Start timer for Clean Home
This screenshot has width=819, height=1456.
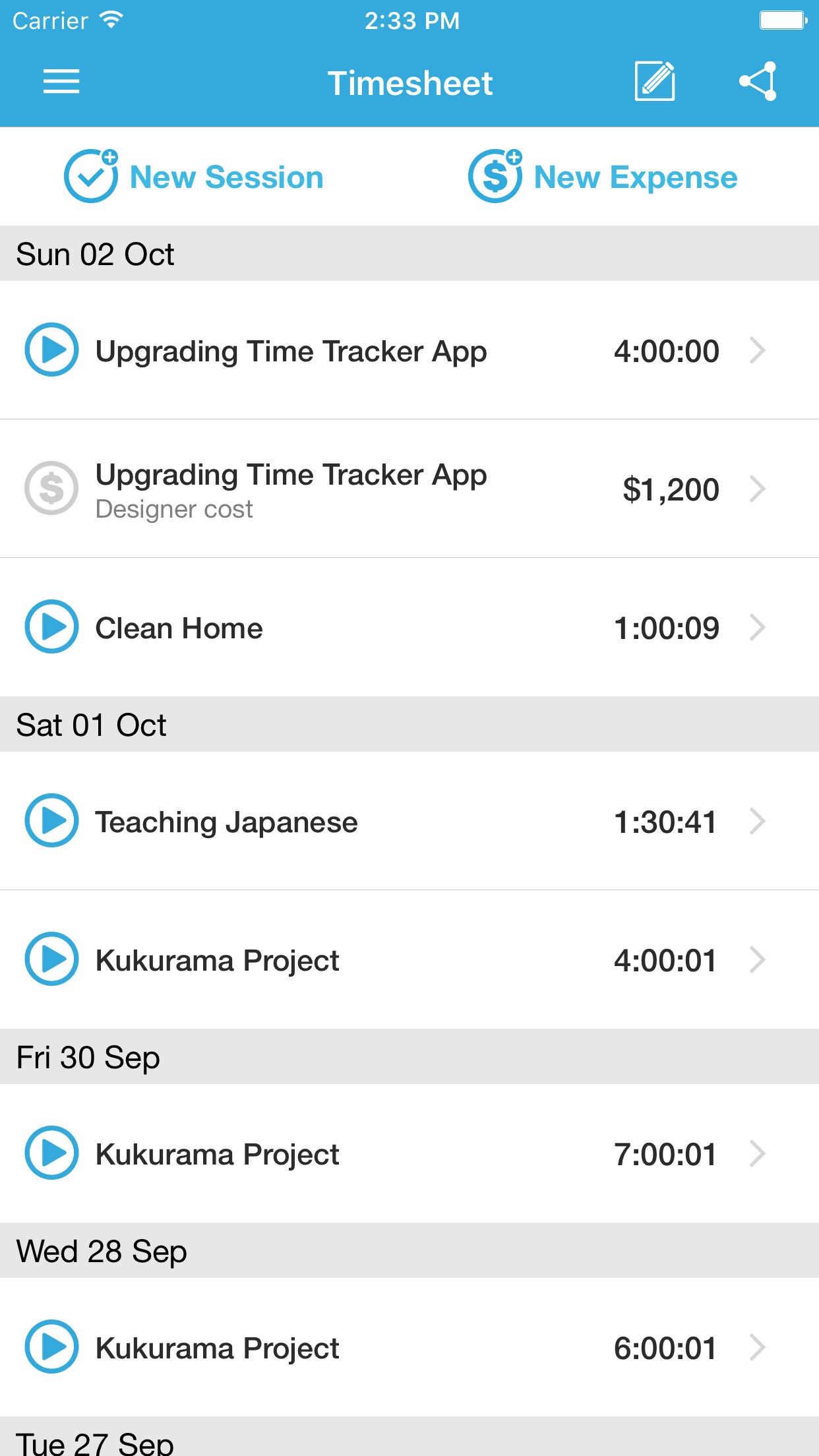51,626
